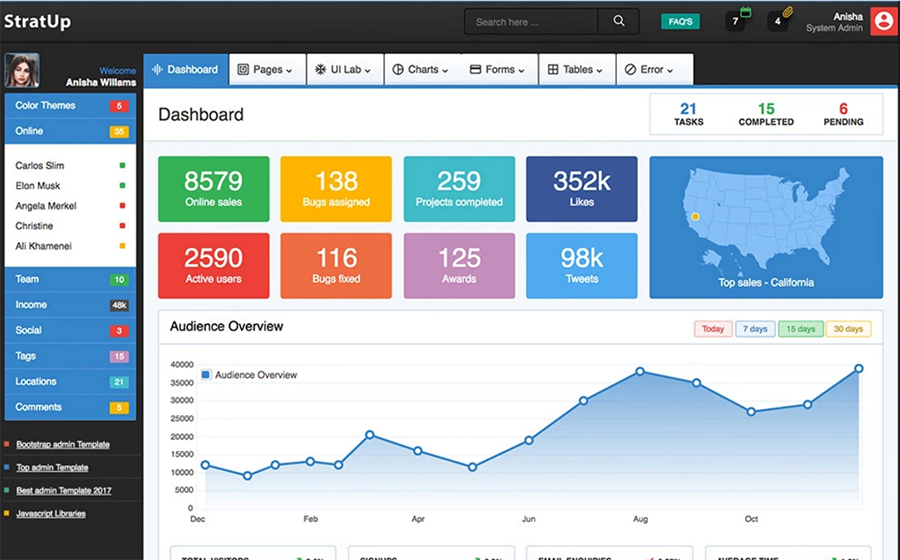Expand the Pages dropdown menu
This screenshot has height=560, width=900.
click(265, 70)
